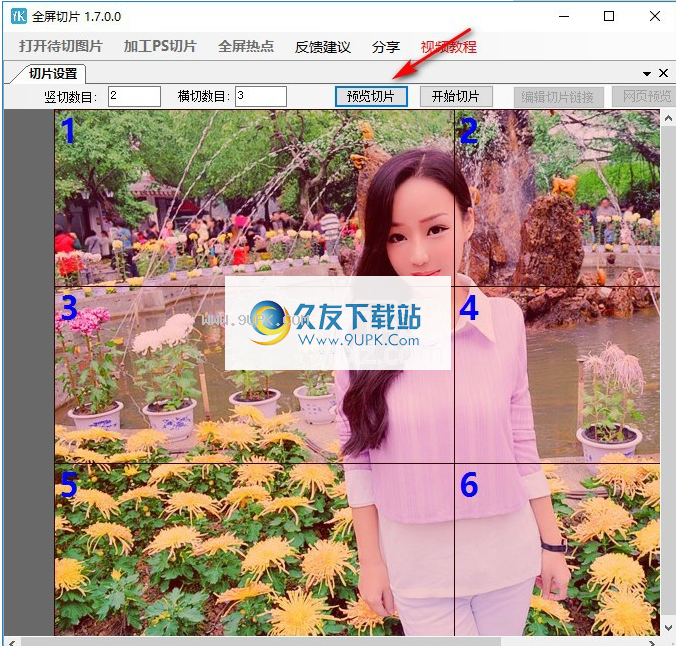Click the vertical scrollbar up arrow

[x=668, y=118]
